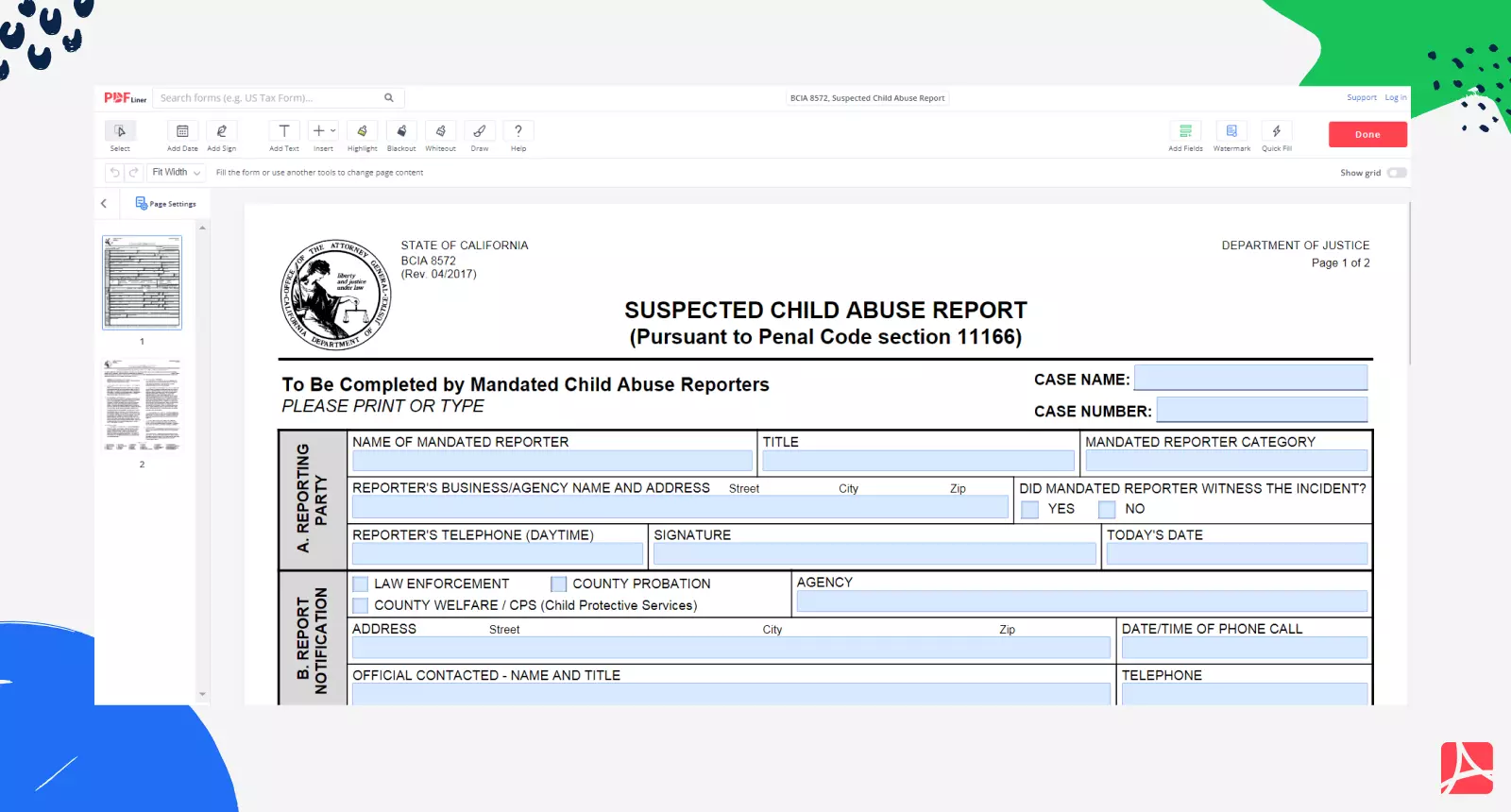Click the Insert plus icon
Viewport: 1511px width, 812px height.
tap(319, 131)
